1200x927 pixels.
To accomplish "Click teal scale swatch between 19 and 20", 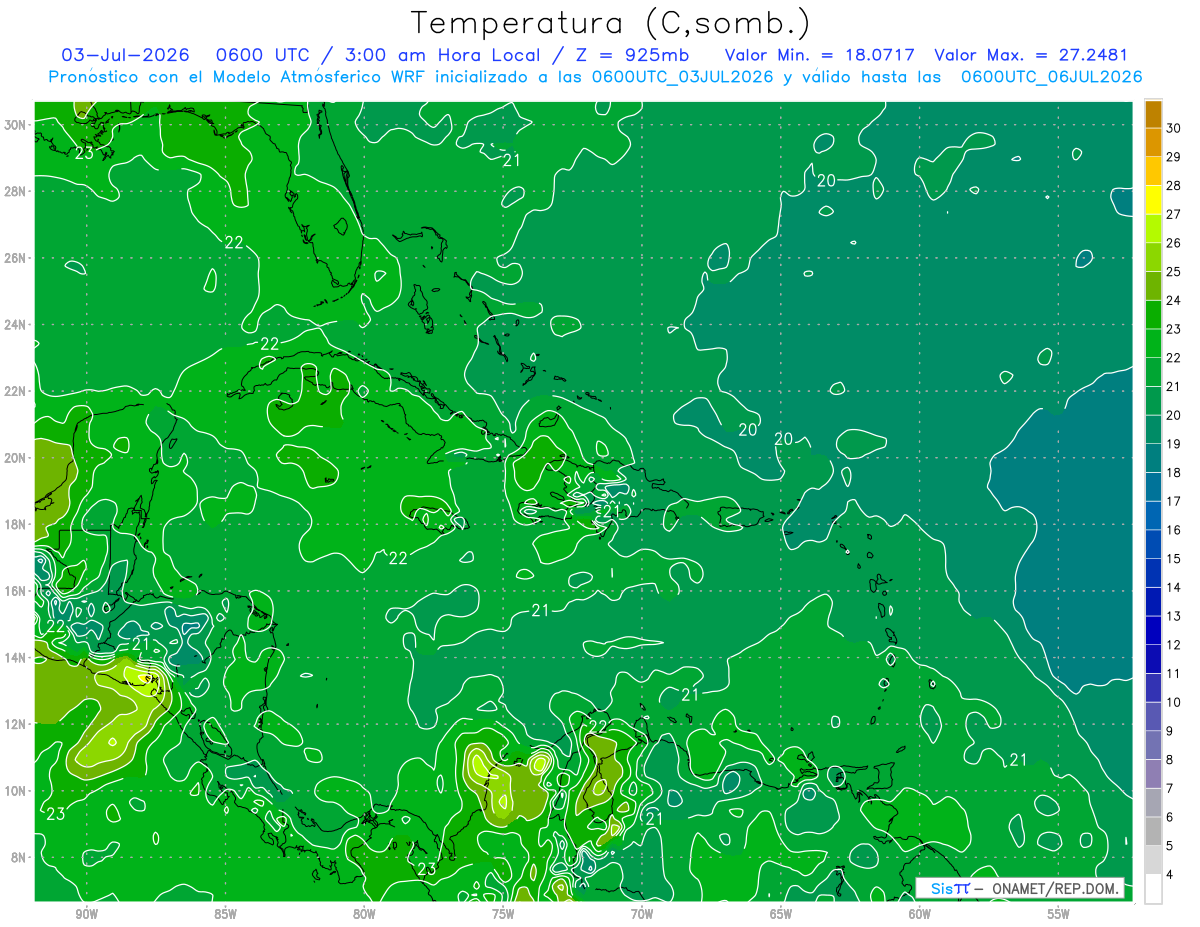I will (x=1153, y=429).
